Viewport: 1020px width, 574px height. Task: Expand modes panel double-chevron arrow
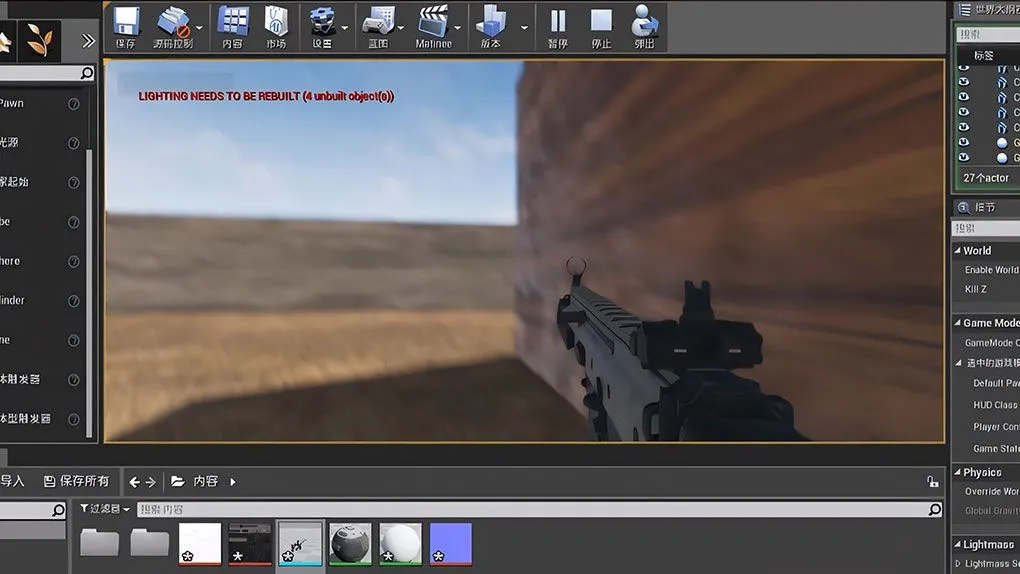[88, 41]
